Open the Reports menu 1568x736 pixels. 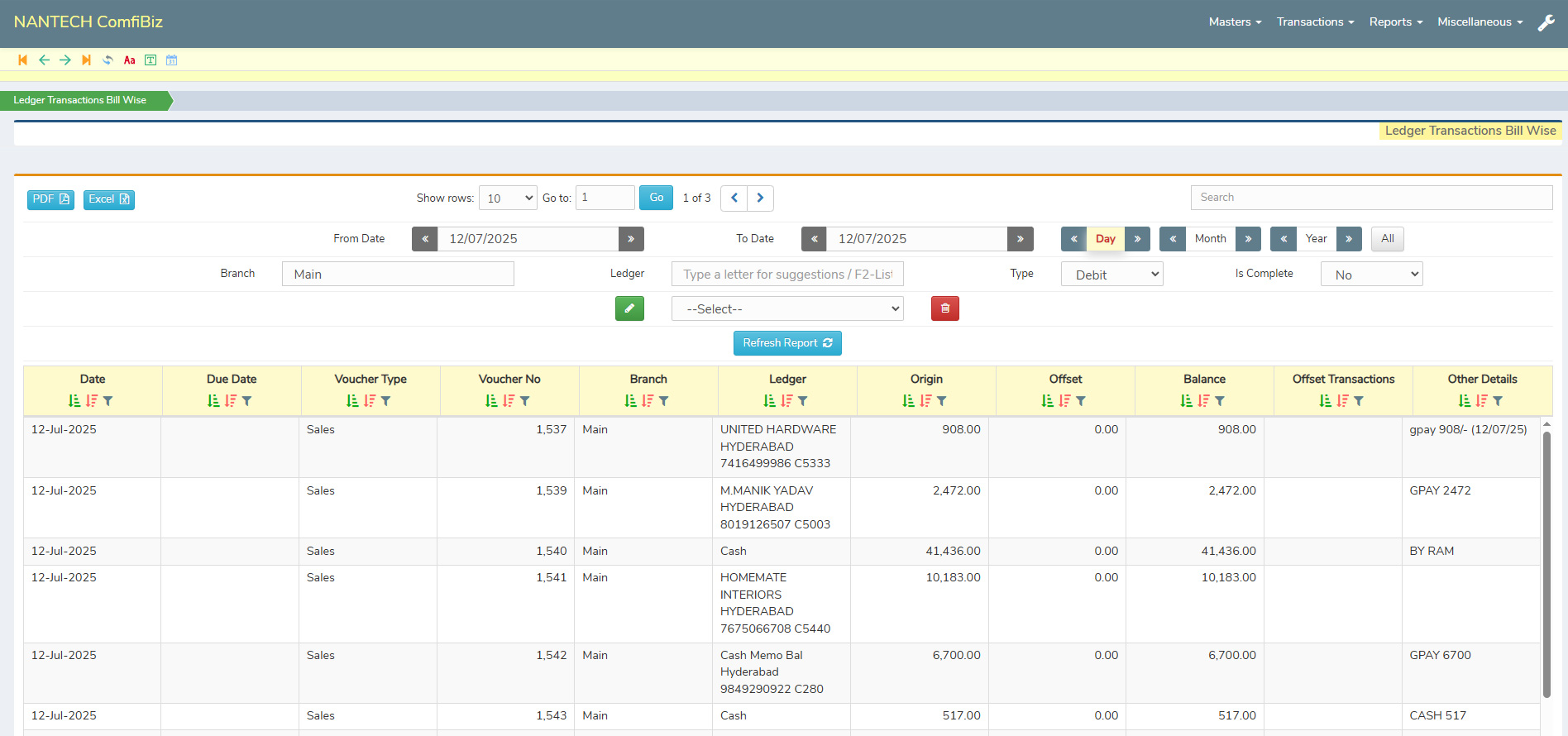coord(1395,22)
